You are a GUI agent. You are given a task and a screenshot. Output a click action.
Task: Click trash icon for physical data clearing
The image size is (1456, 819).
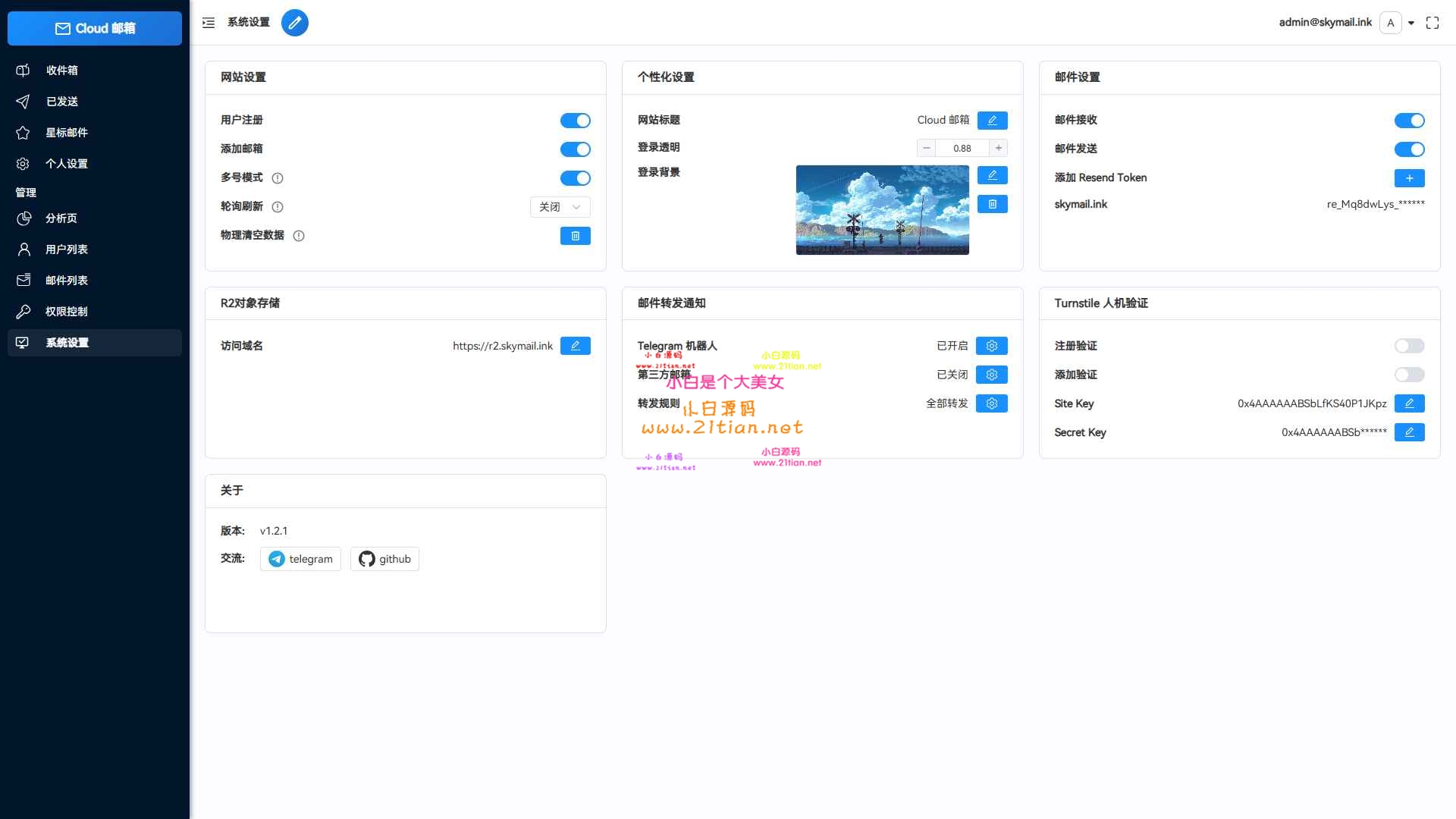pyautogui.click(x=575, y=236)
